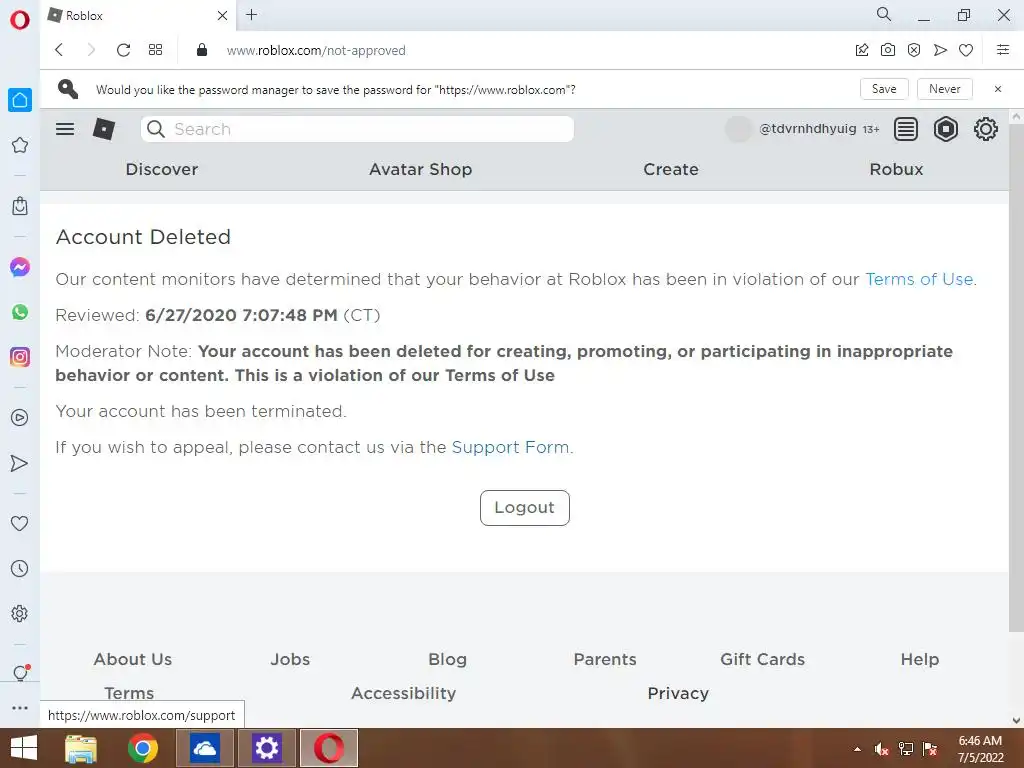1024x768 pixels.
Task: Take a snapshot with the camera icon
Action: coord(888,50)
